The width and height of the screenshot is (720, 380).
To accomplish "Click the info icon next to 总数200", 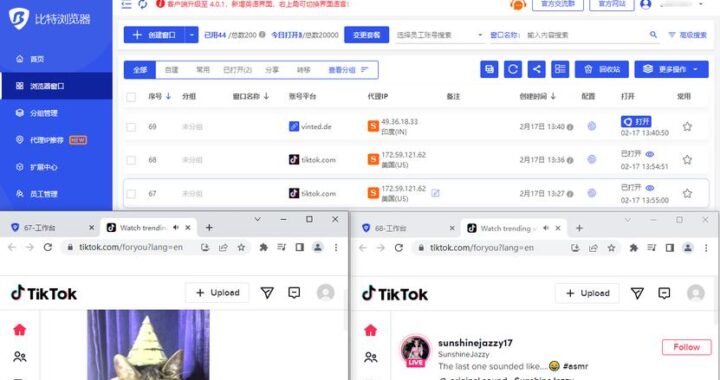I will pyautogui.click(x=262, y=34).
